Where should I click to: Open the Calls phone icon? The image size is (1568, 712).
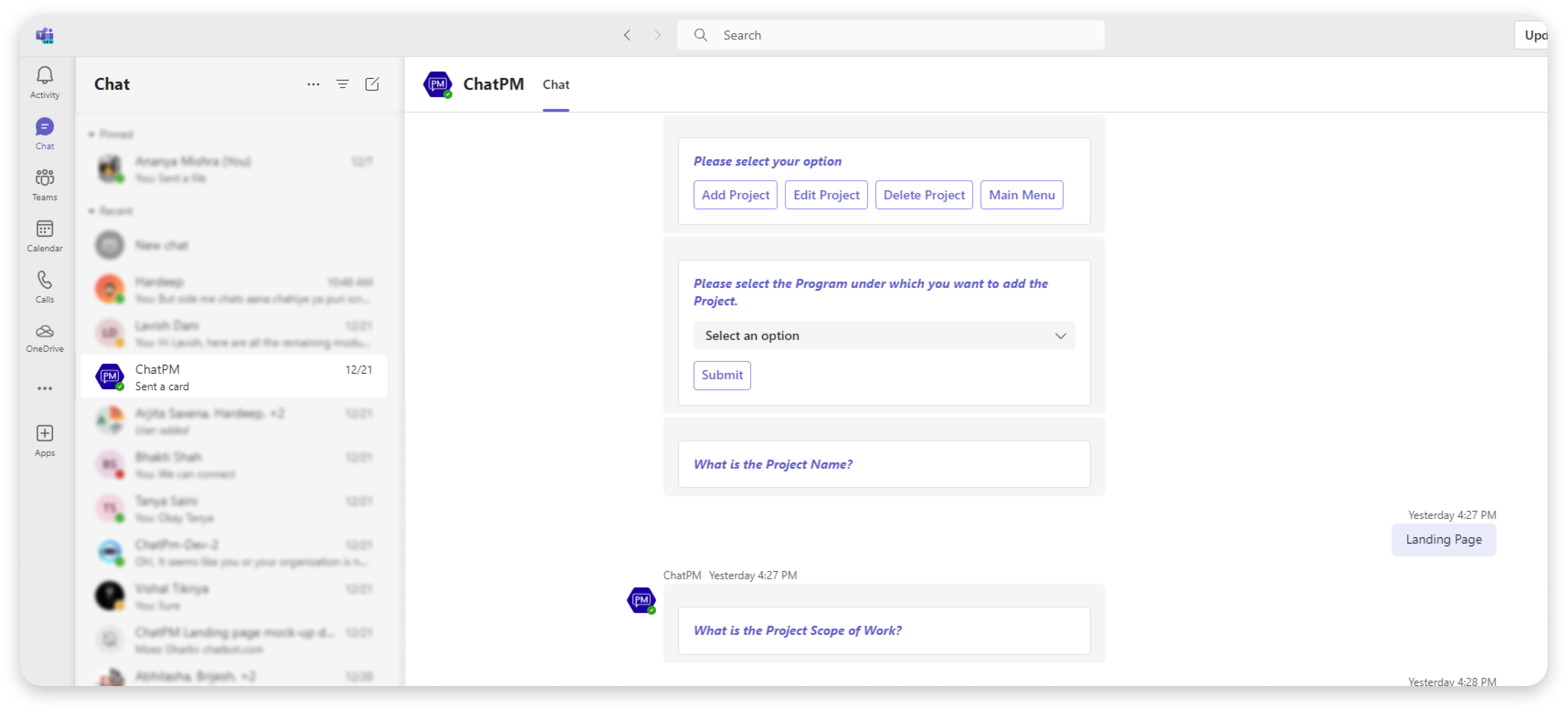point(44,286)
